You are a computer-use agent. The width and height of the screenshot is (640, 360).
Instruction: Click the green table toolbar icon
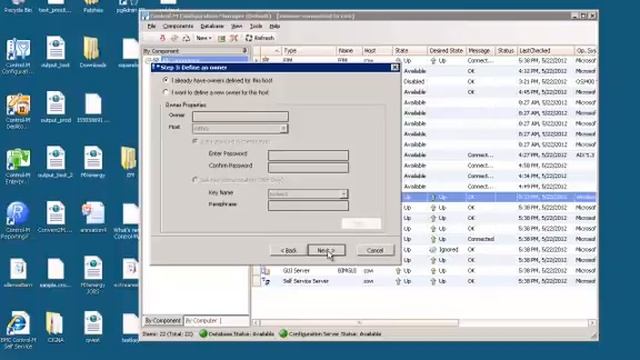221,38
